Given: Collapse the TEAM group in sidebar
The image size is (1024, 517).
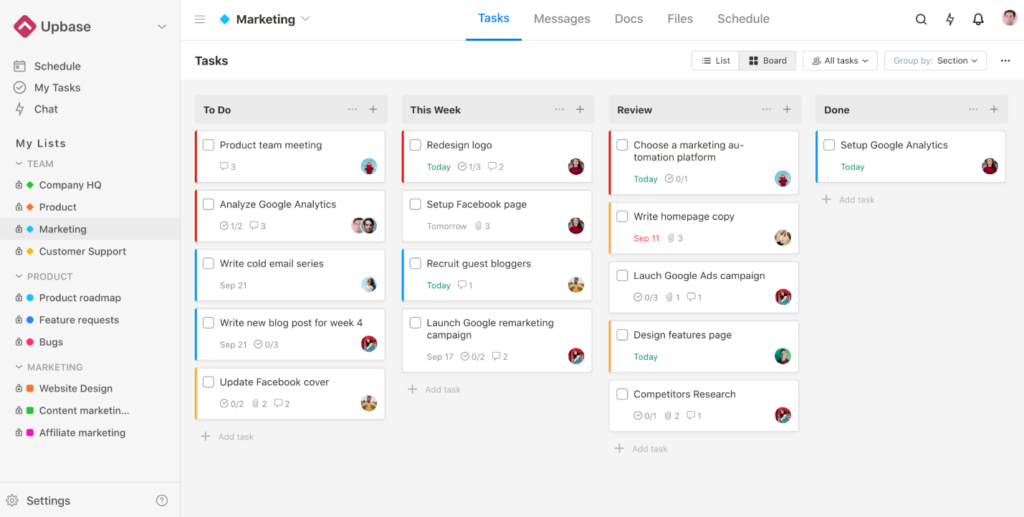Looking at the screenshot, I should point(19,164).
